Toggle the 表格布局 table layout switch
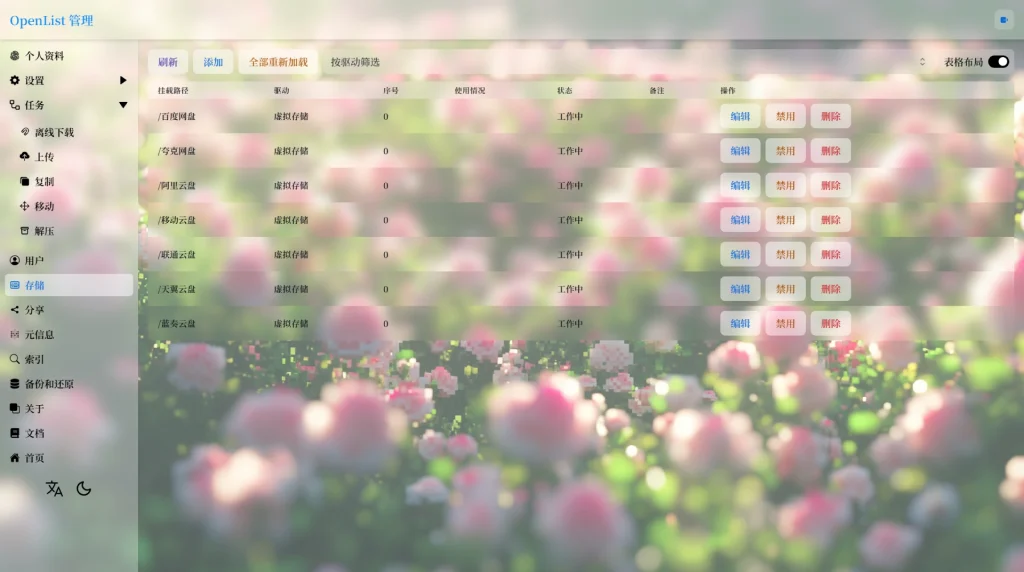The height and width of the screenshot is (572, 1024). pyautogui.click(x=998, y=62)
